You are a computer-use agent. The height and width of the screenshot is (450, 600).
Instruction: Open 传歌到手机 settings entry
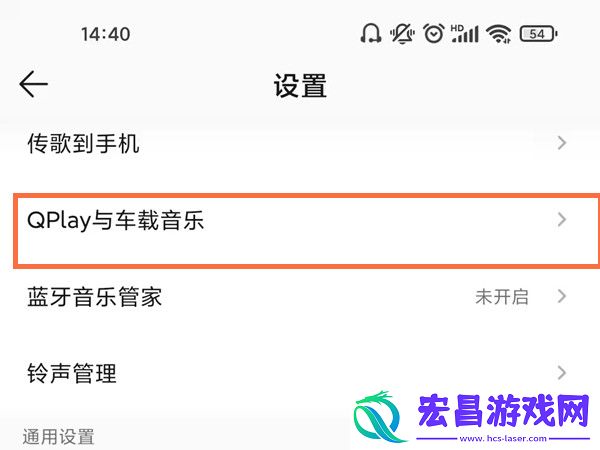click(300, 143)
